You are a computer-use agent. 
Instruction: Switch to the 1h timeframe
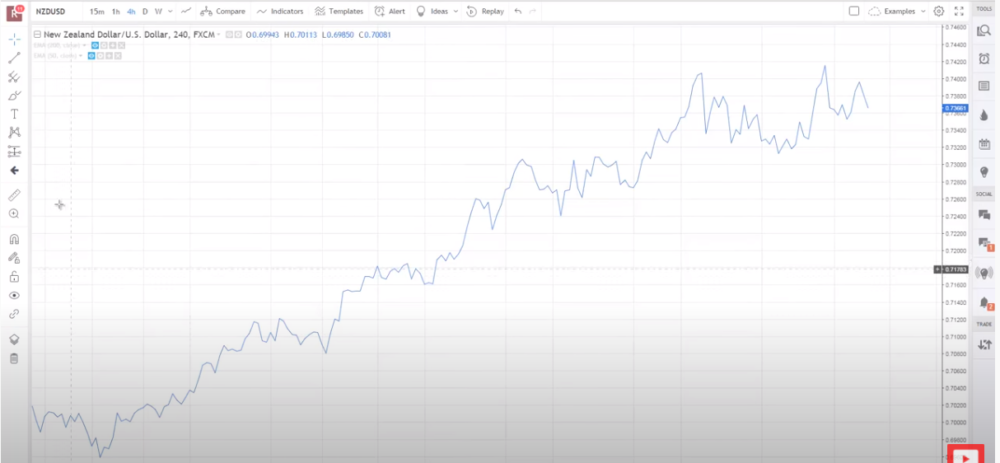pyautogui.click(x=115, y=11)
